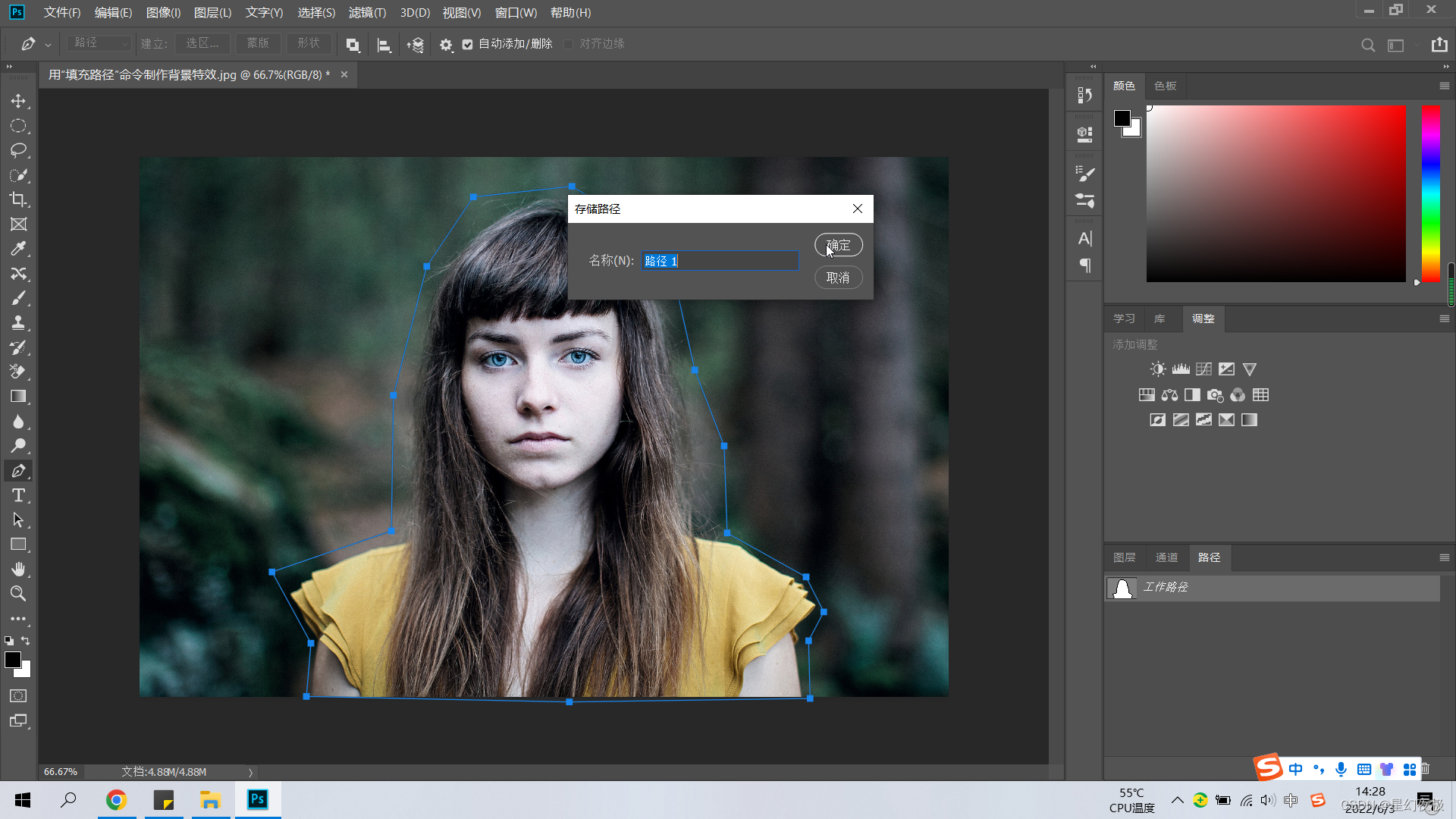Open the pen tool mode dropdown

pyautogui.click(x=99, y=43)
